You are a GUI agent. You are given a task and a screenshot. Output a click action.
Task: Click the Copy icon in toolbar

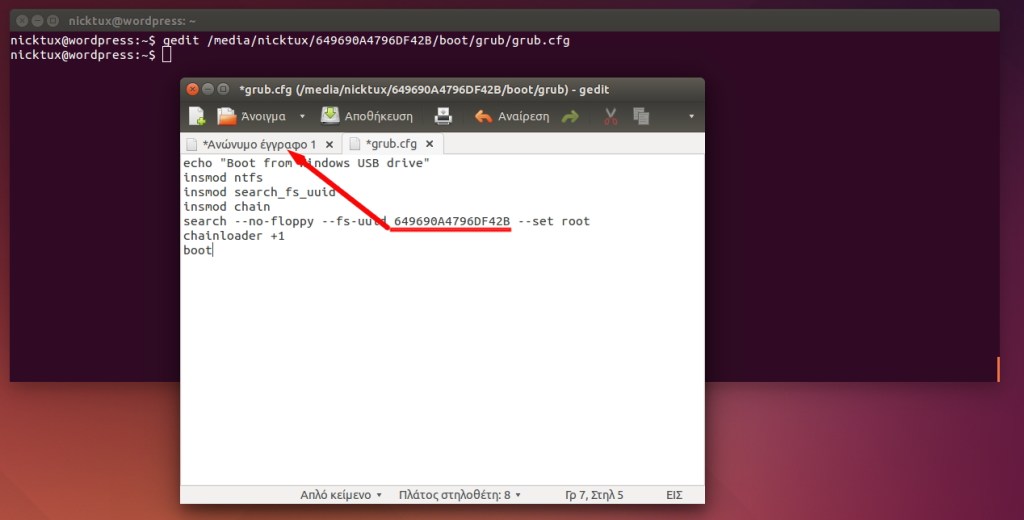641,116
